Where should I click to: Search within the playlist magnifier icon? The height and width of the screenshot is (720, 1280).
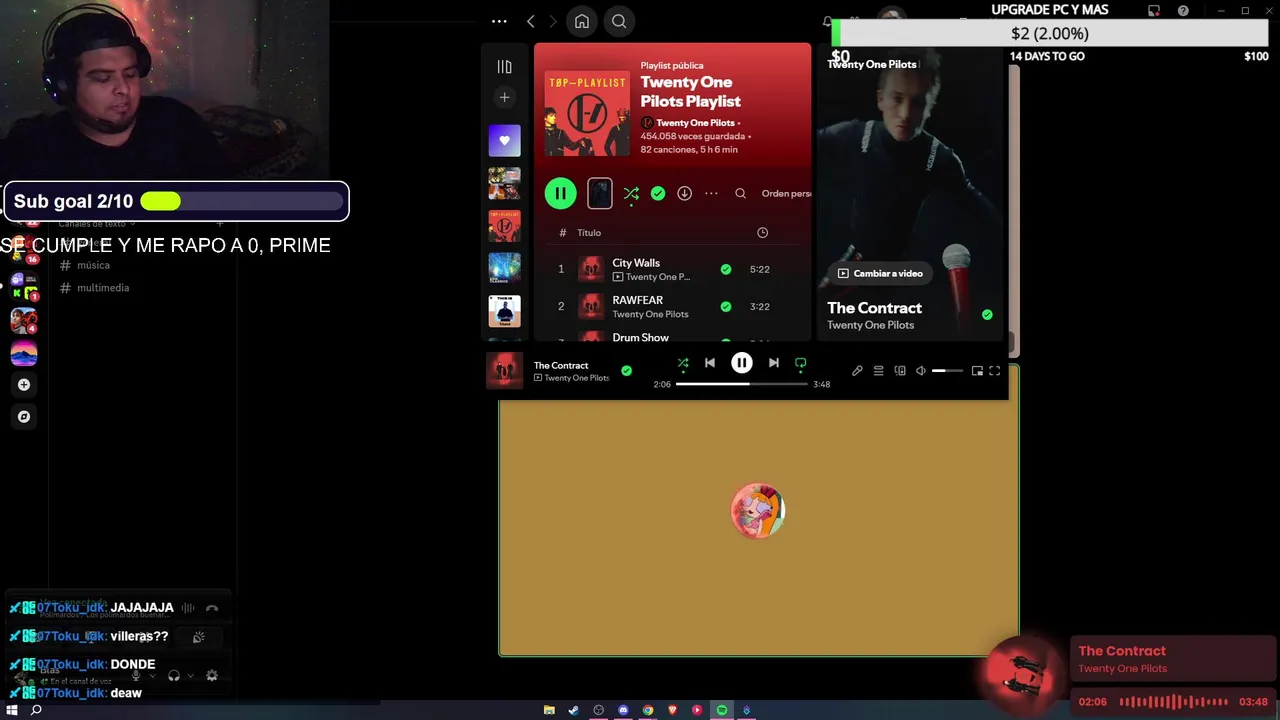coord(740,193)
